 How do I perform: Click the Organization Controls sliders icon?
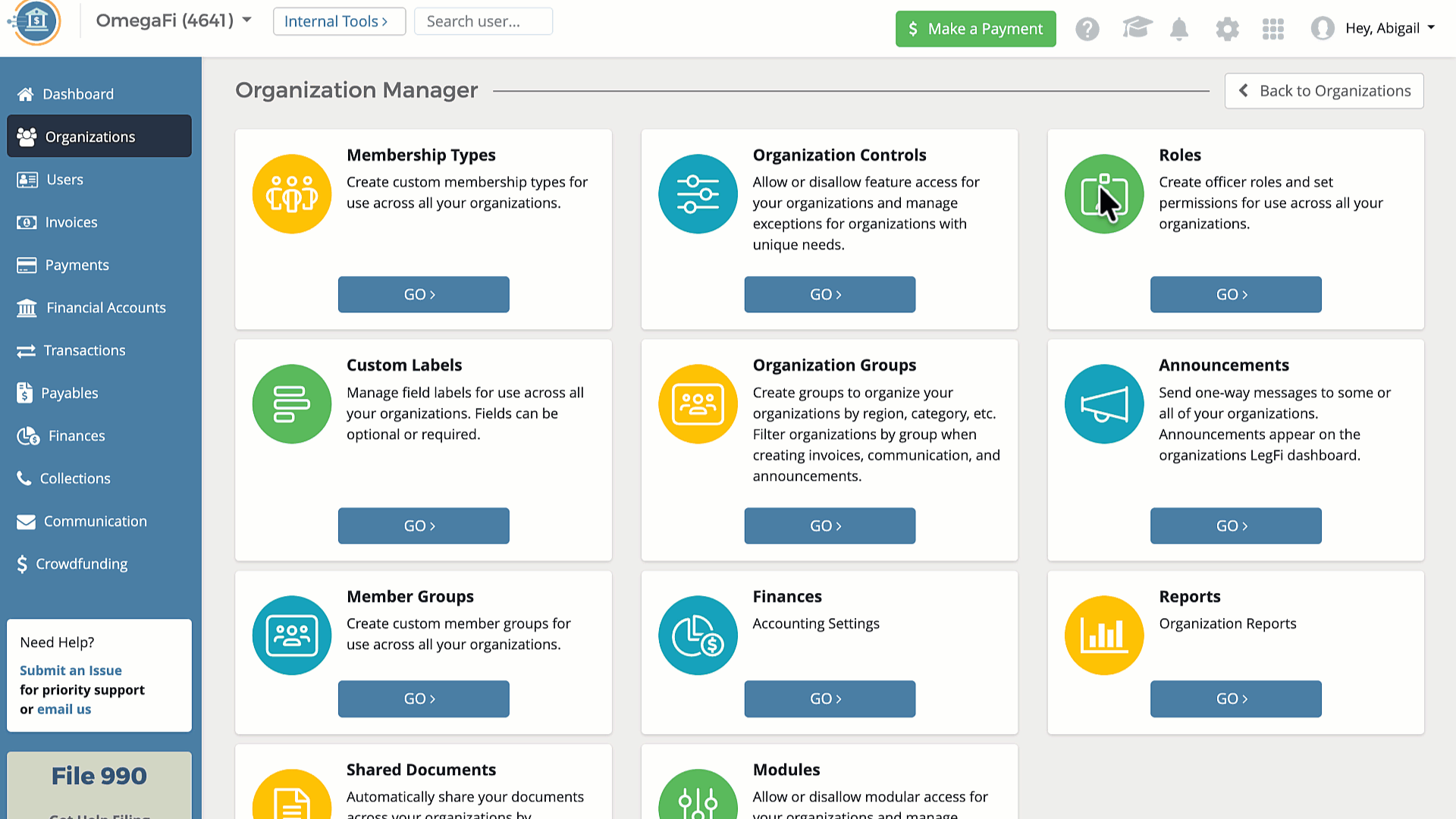(x=697, y=194)
